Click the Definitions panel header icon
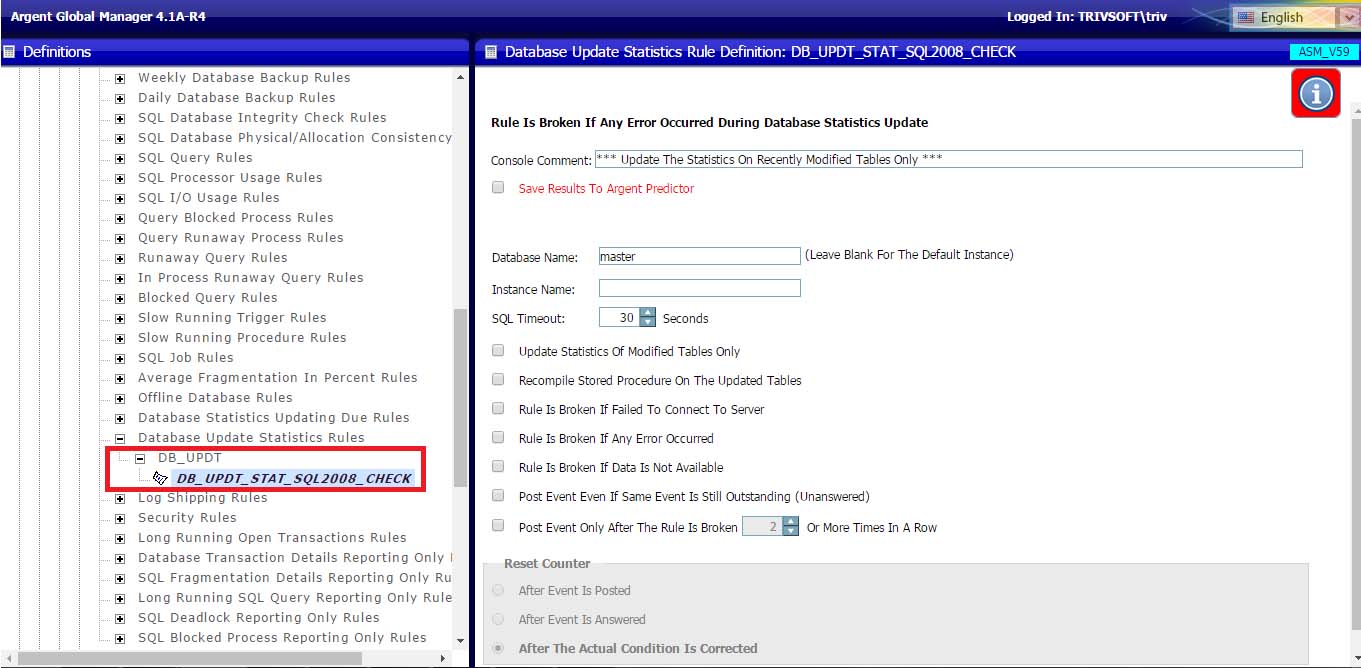The width and height of the screenshot is (1361, 668). [x=10, y=52]
